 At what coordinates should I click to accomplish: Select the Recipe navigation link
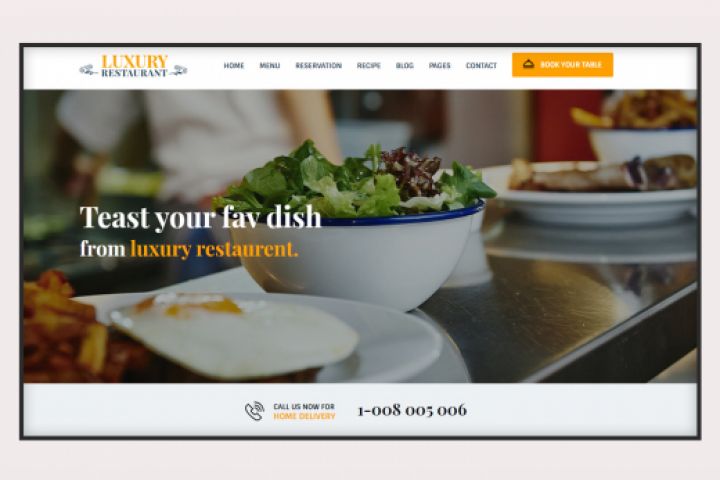point(369,66)
